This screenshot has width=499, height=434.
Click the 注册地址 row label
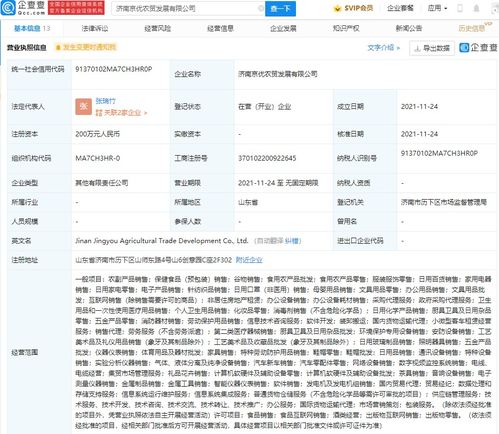coord(25,260)
